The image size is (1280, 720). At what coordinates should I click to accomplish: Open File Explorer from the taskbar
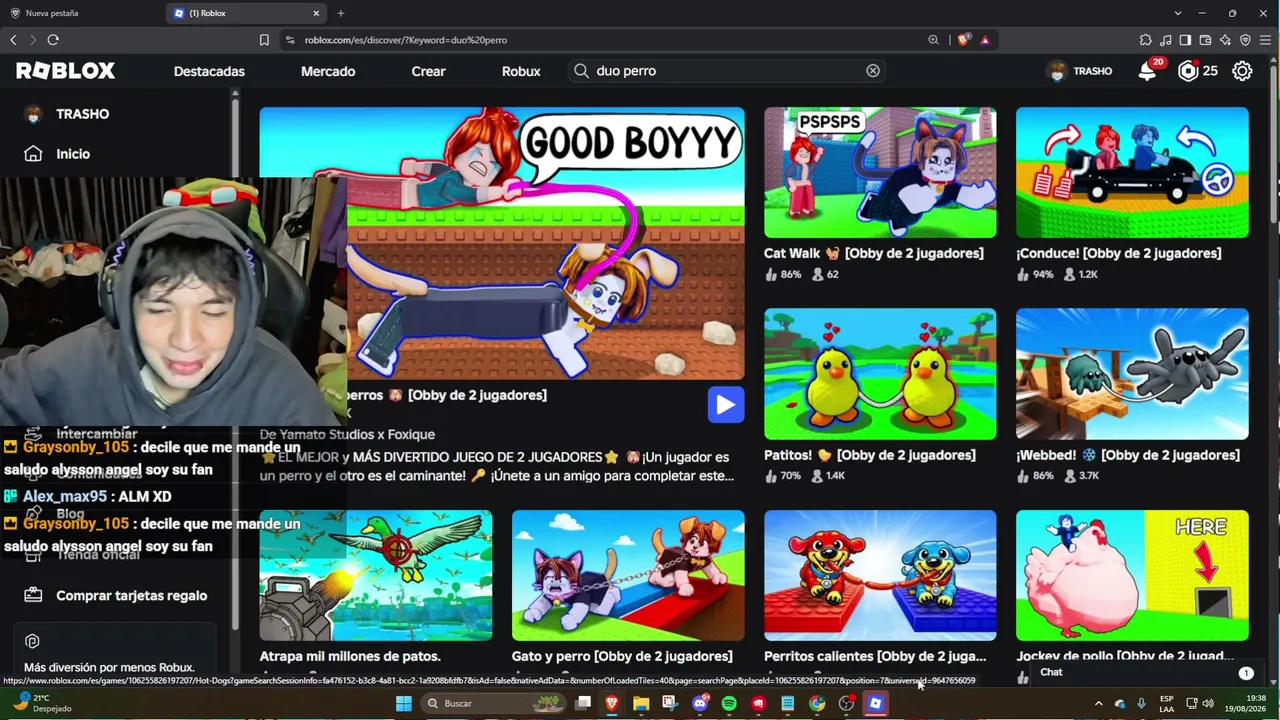point(641,703)
